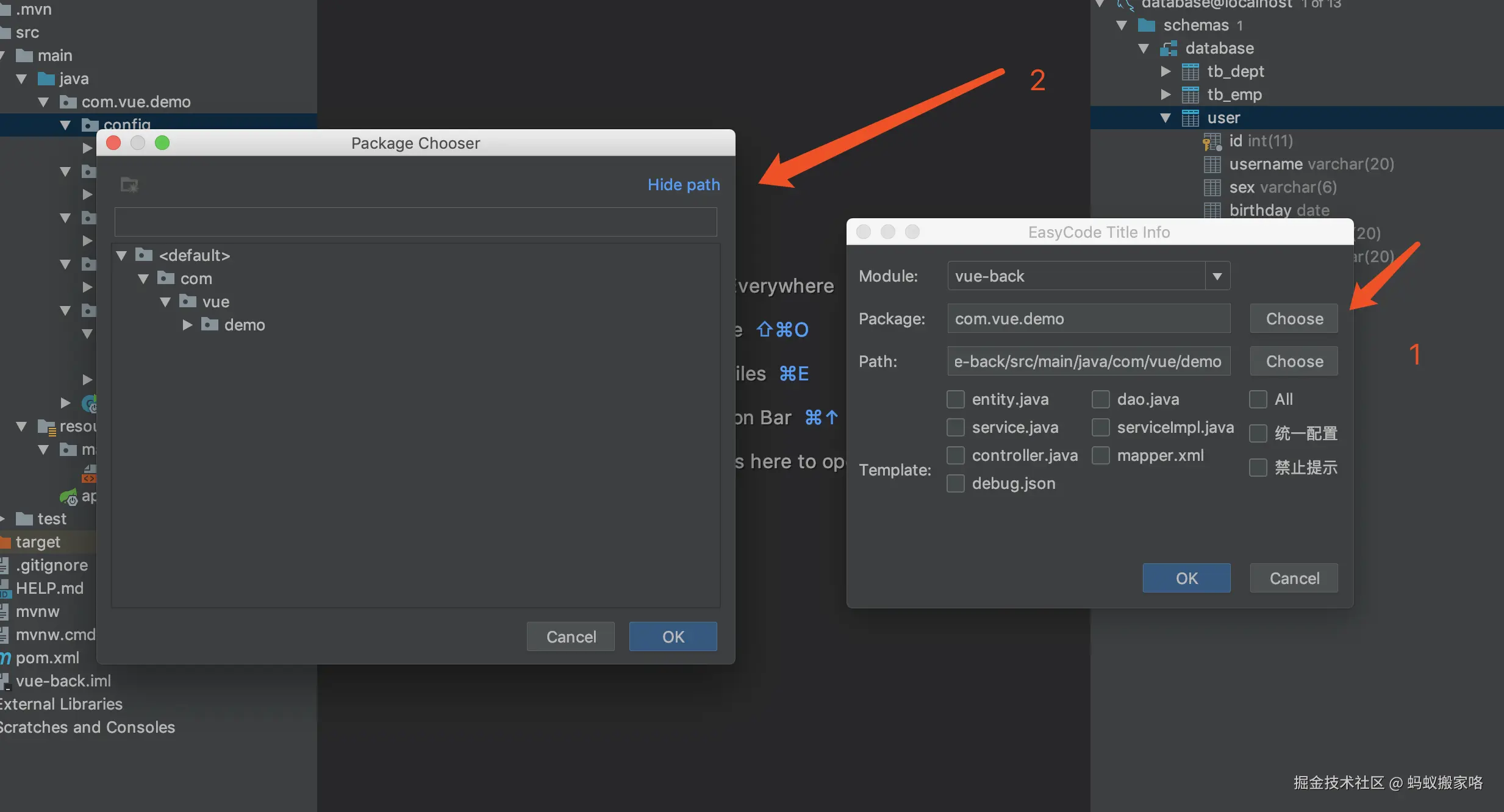Click Choose button next to Path field
Screen dimensions: 1504x812
click(x=1294, y=361)
